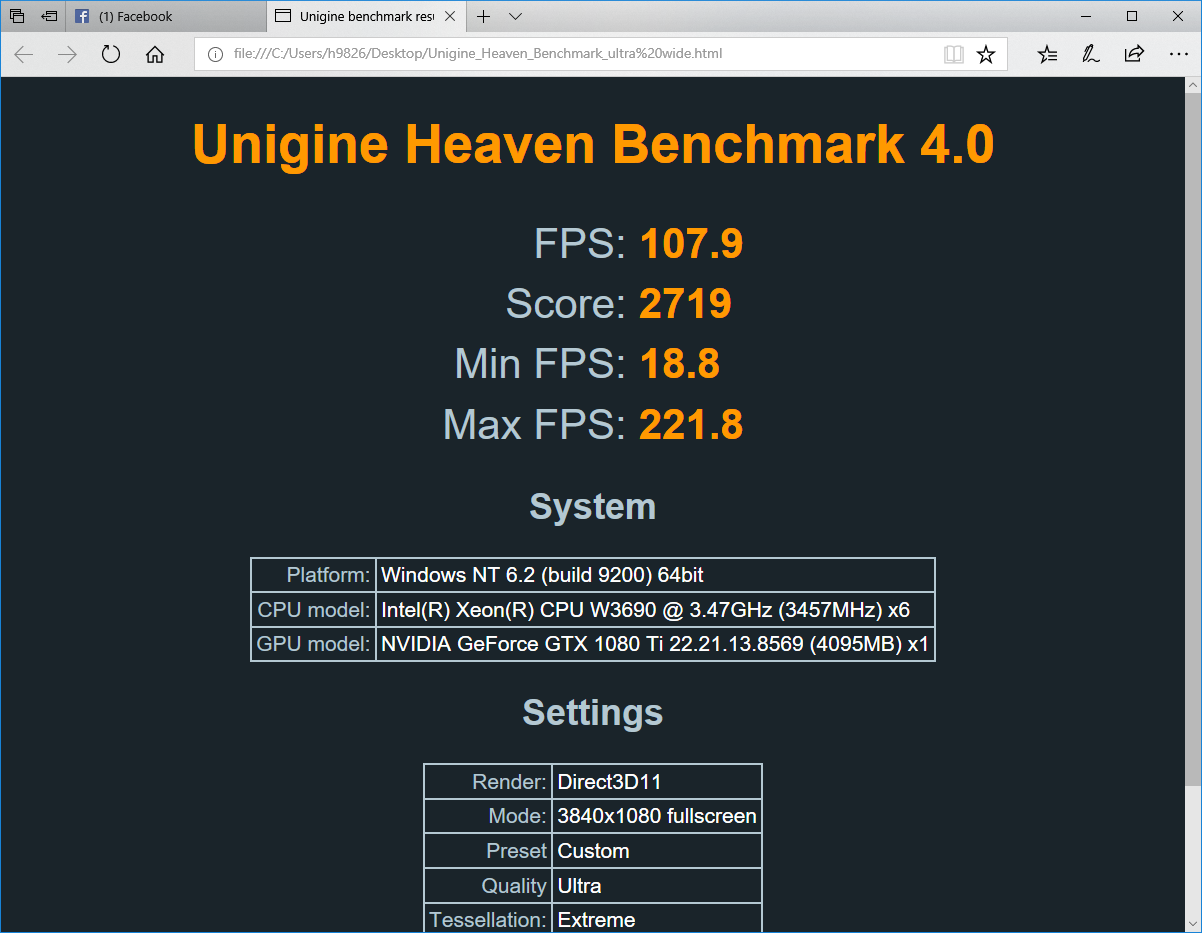Open Settings and more ellipsis menu
This screenshot has height=933, width=1202.
click(x=1178, y=54)
